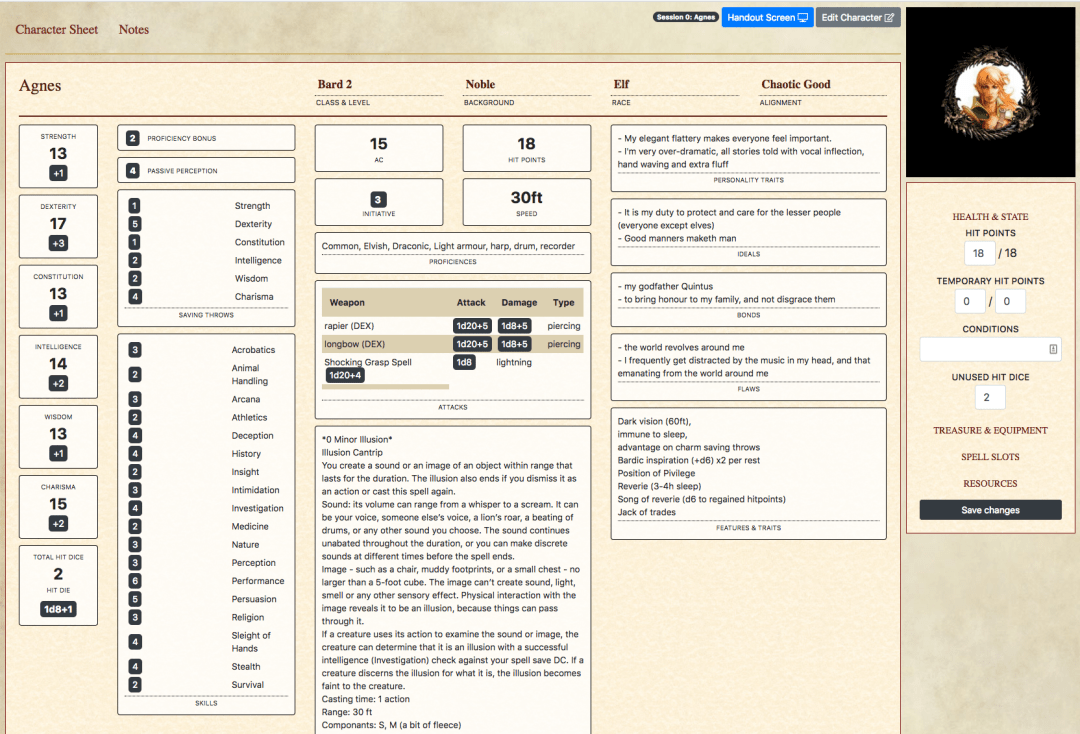The image size is (1080, 734).
Task: Roll the Medicine skill badge
Action: [x=135, y=526]
